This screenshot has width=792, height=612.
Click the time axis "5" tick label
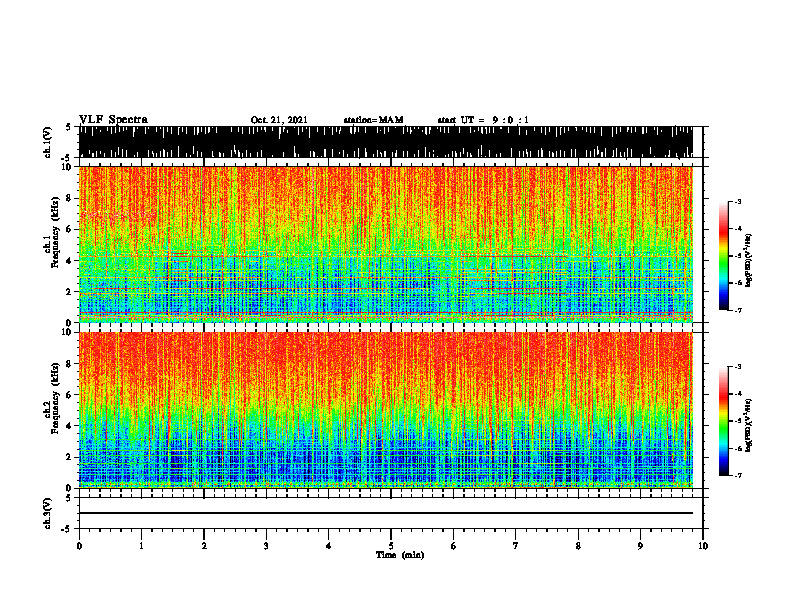pos(391,546)
